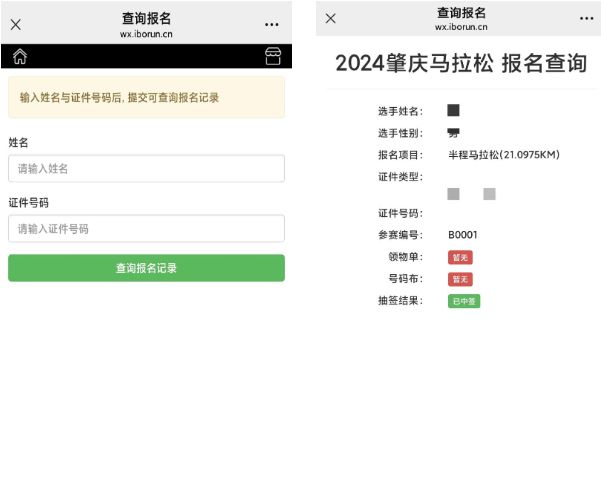Tap the 选手性别 label
Viewport: 601px width, 477px height.
[401, 133]
